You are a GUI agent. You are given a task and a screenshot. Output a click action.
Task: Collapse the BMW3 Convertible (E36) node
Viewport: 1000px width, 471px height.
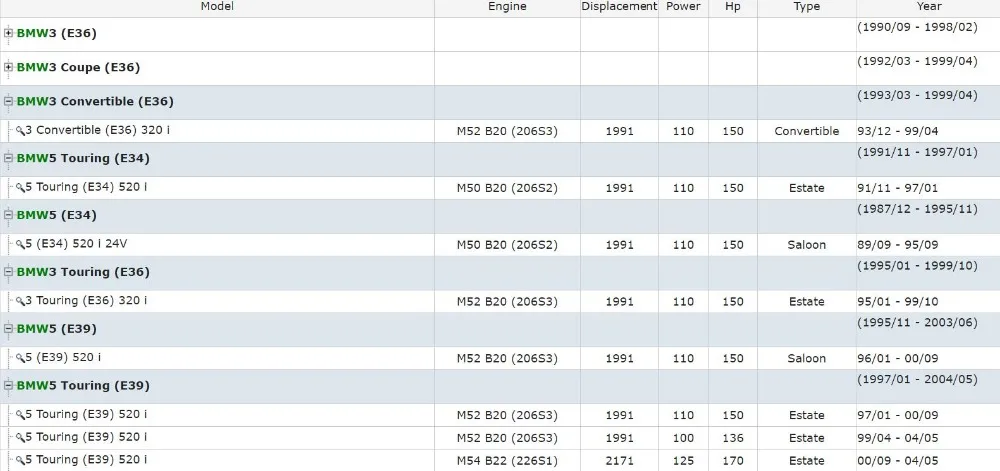coord(8,101)
